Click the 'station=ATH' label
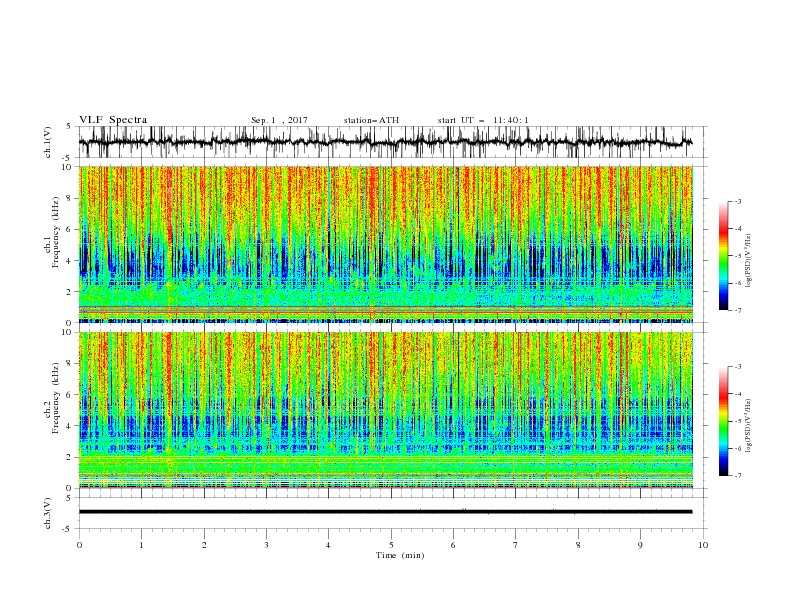Image resolution: width=792 pixels, height=612 pixels. 371,120
